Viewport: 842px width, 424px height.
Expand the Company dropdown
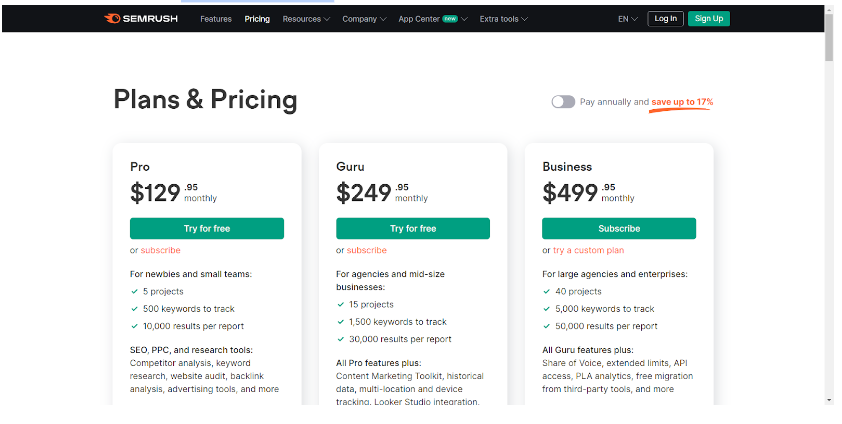tap(364, 19)
